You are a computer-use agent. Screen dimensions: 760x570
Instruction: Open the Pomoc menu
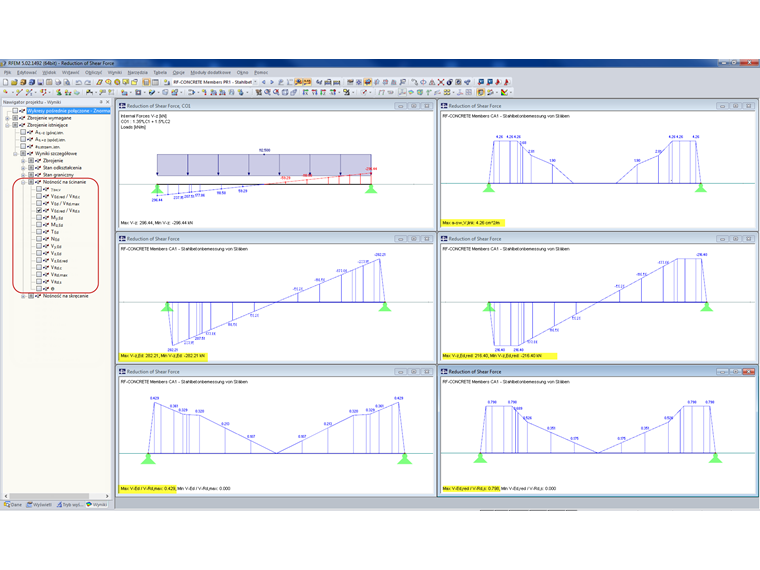pos(261,73)
